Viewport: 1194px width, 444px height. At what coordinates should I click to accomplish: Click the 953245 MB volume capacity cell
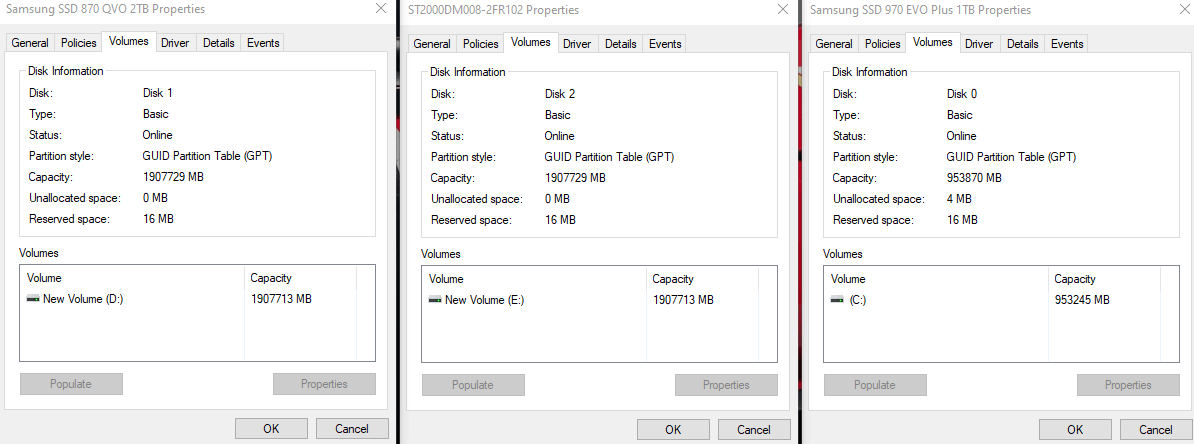point(1082,300)
